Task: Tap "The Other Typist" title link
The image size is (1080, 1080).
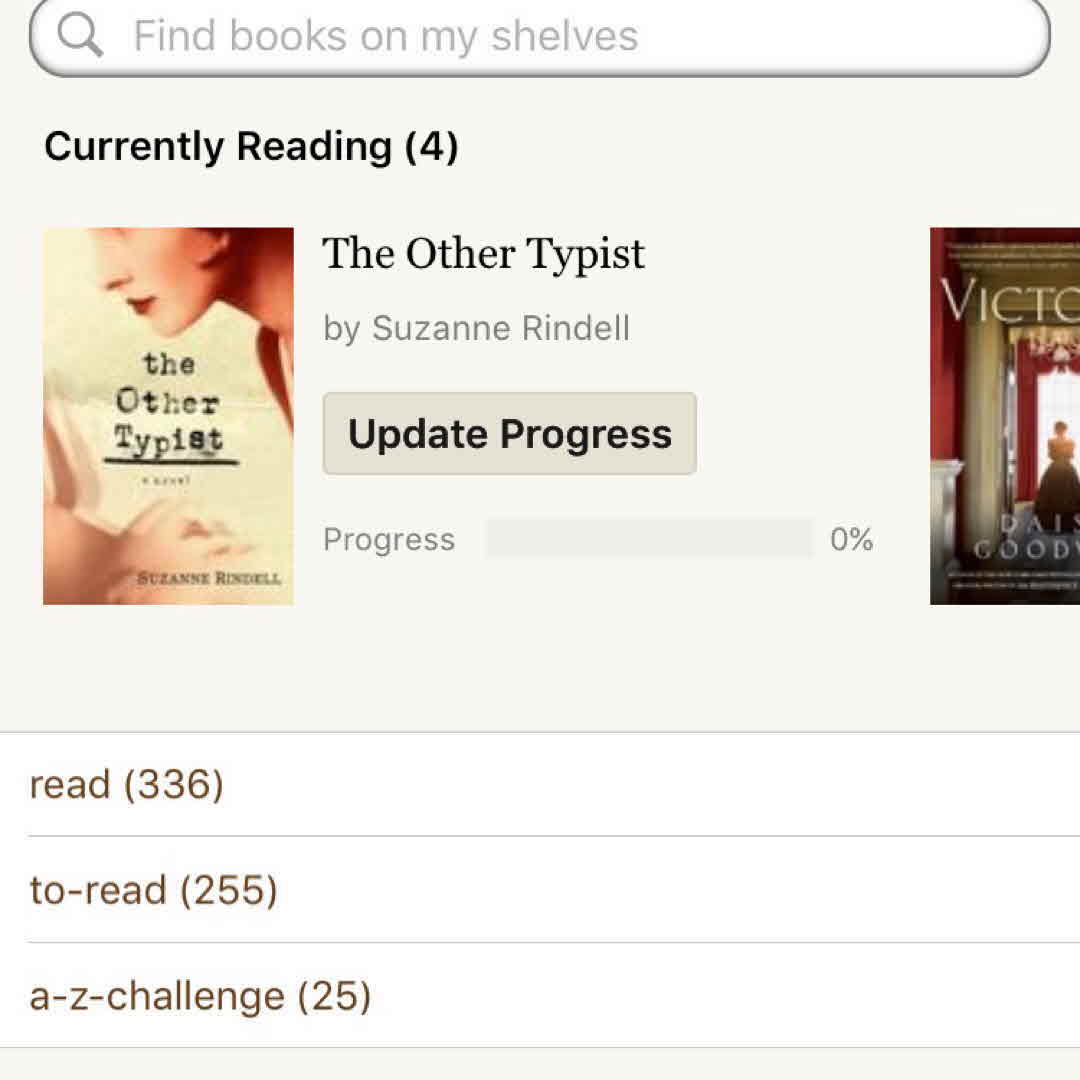Action: pos(483,254)
